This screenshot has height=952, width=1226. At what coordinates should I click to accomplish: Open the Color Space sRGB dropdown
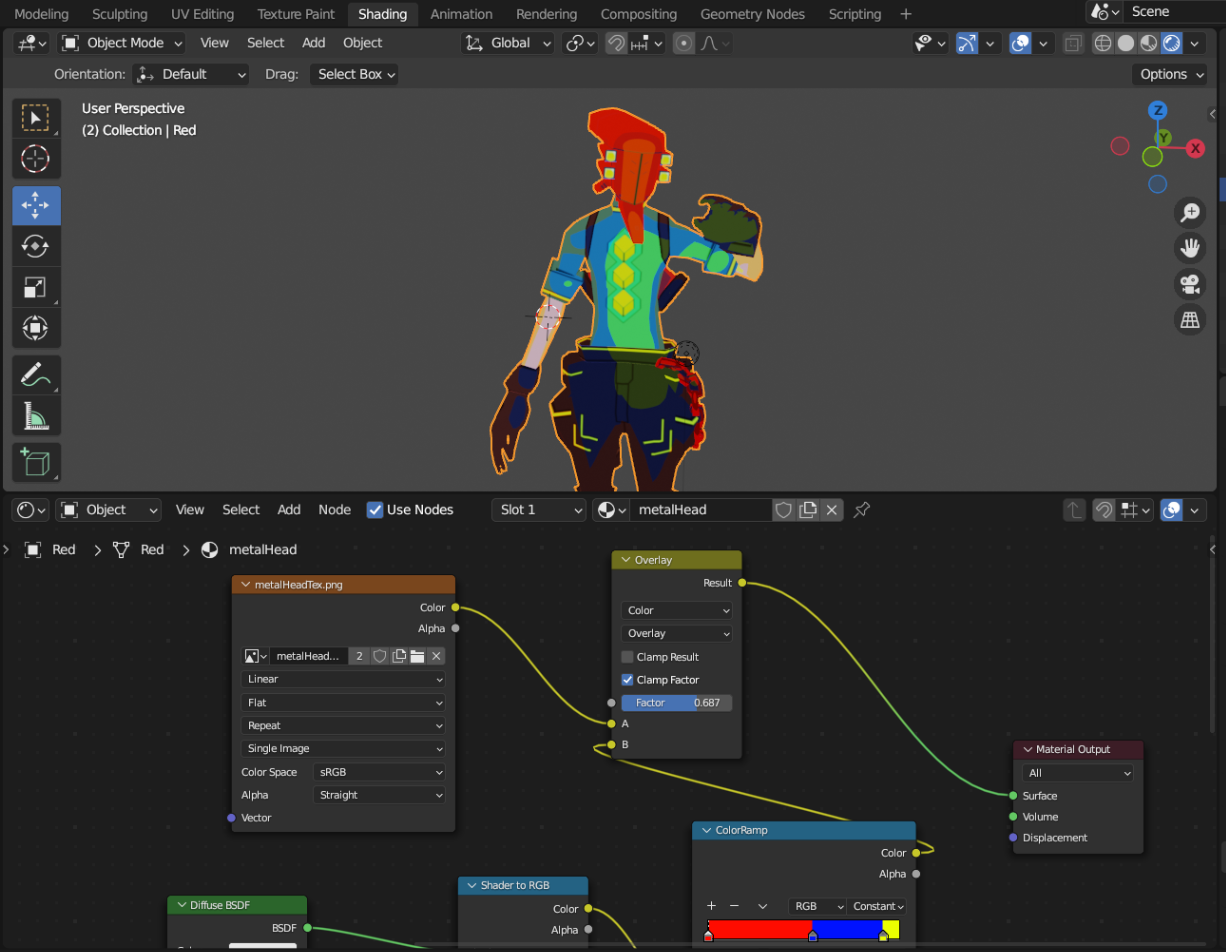click(379, 772)
